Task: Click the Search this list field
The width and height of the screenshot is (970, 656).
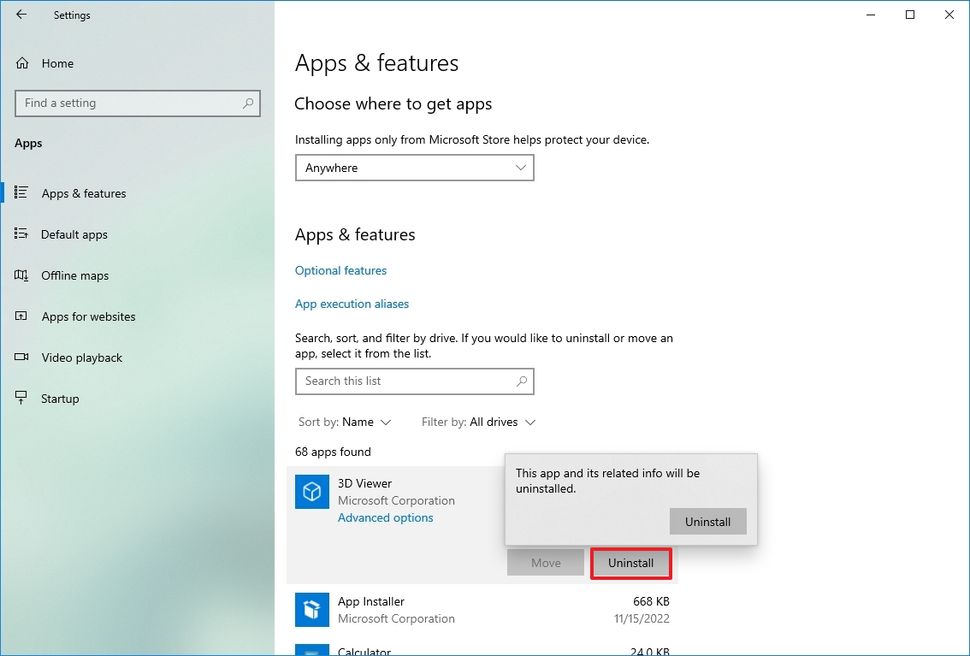Action: [414, 381]
